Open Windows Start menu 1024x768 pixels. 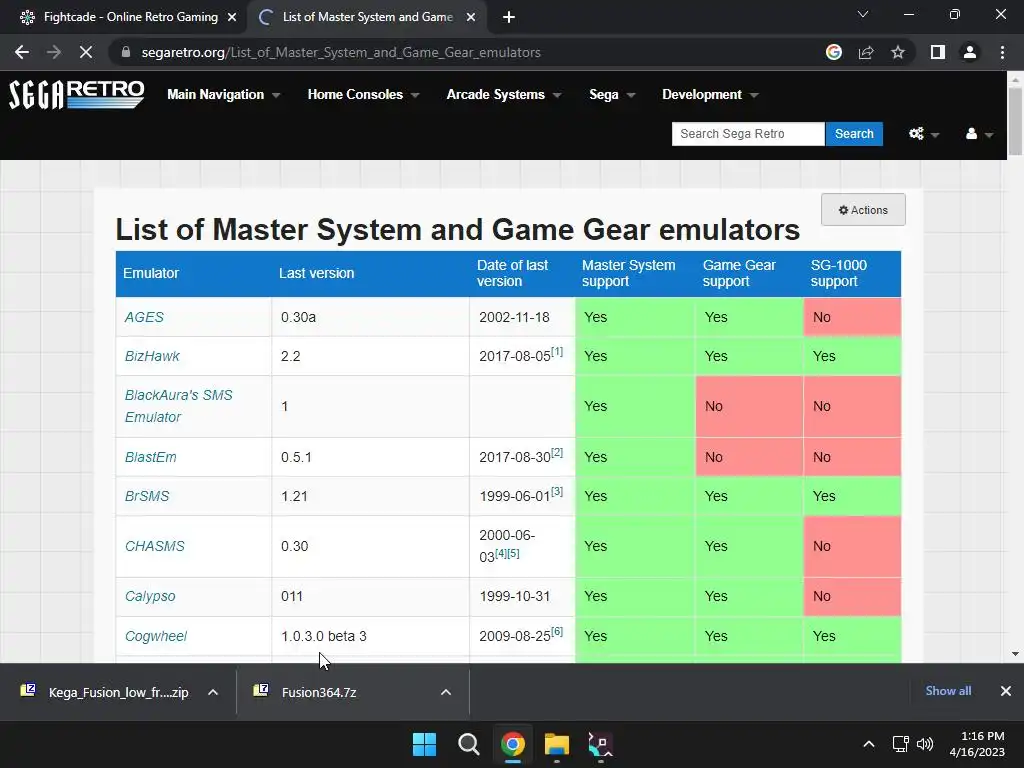[424, 744]
